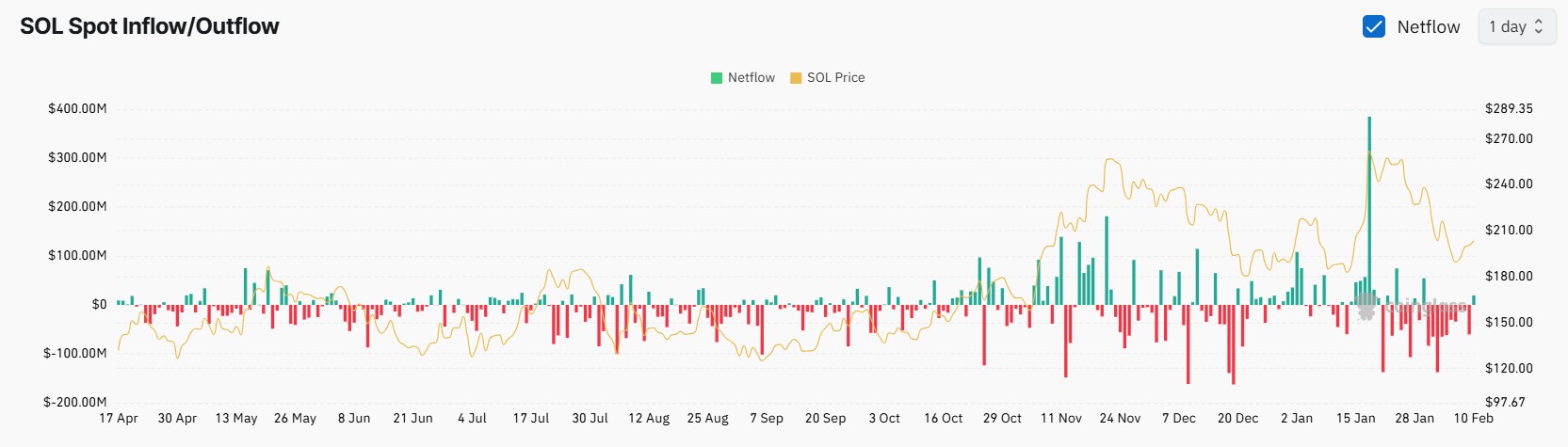The image size is (1568, 447).
Task: Click the $-200.00M left axis label
Action: click(x=75, y=402)
